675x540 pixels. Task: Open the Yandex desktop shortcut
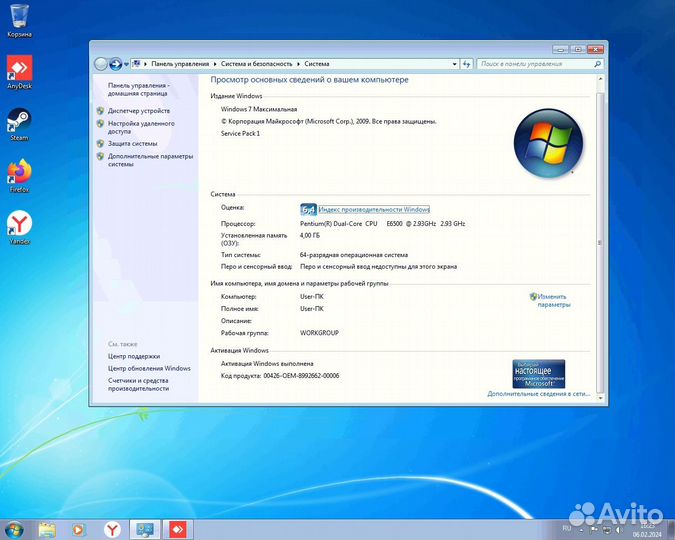point(19,227)
